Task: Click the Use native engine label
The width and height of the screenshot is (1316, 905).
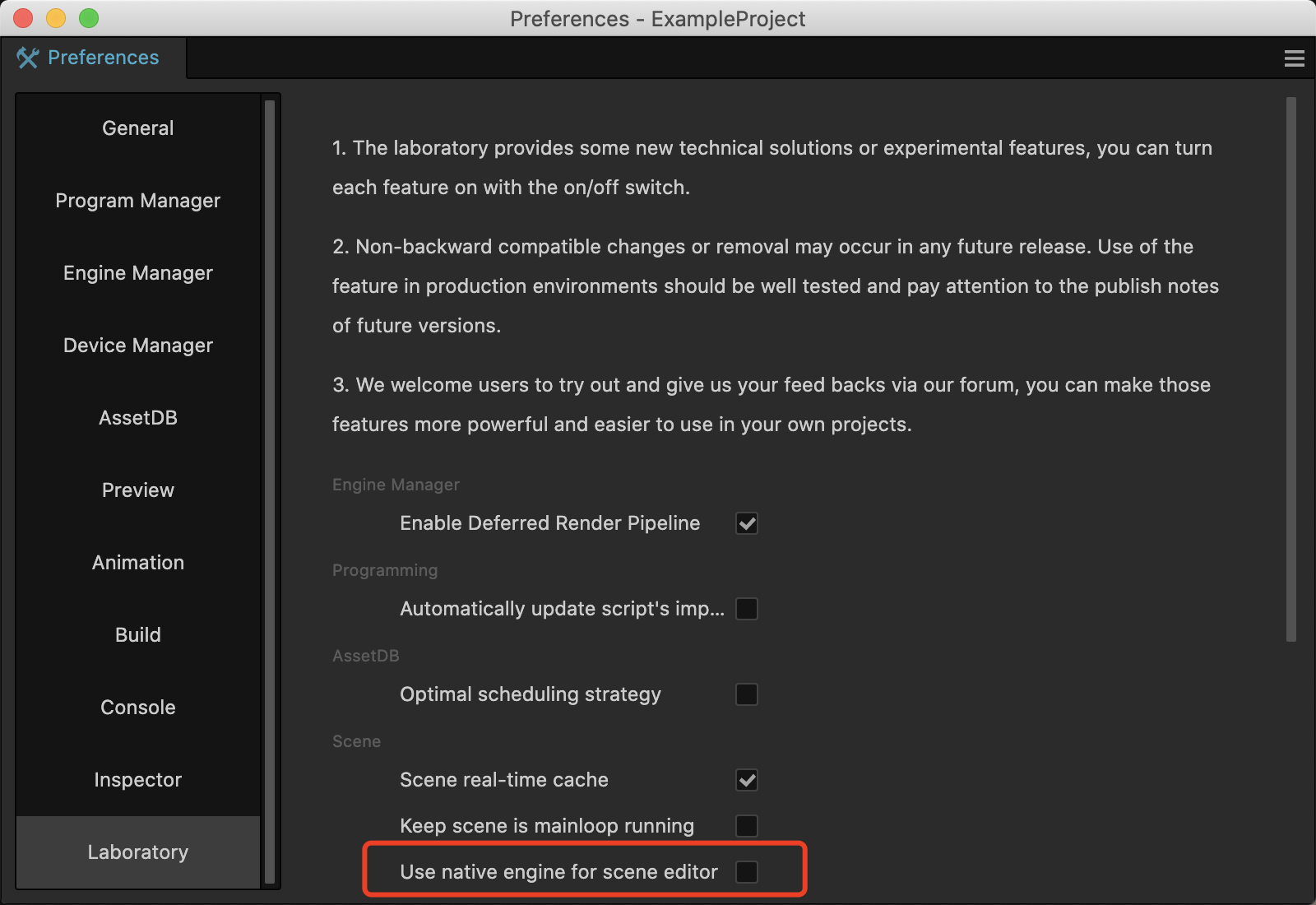Action: point(558,872)
